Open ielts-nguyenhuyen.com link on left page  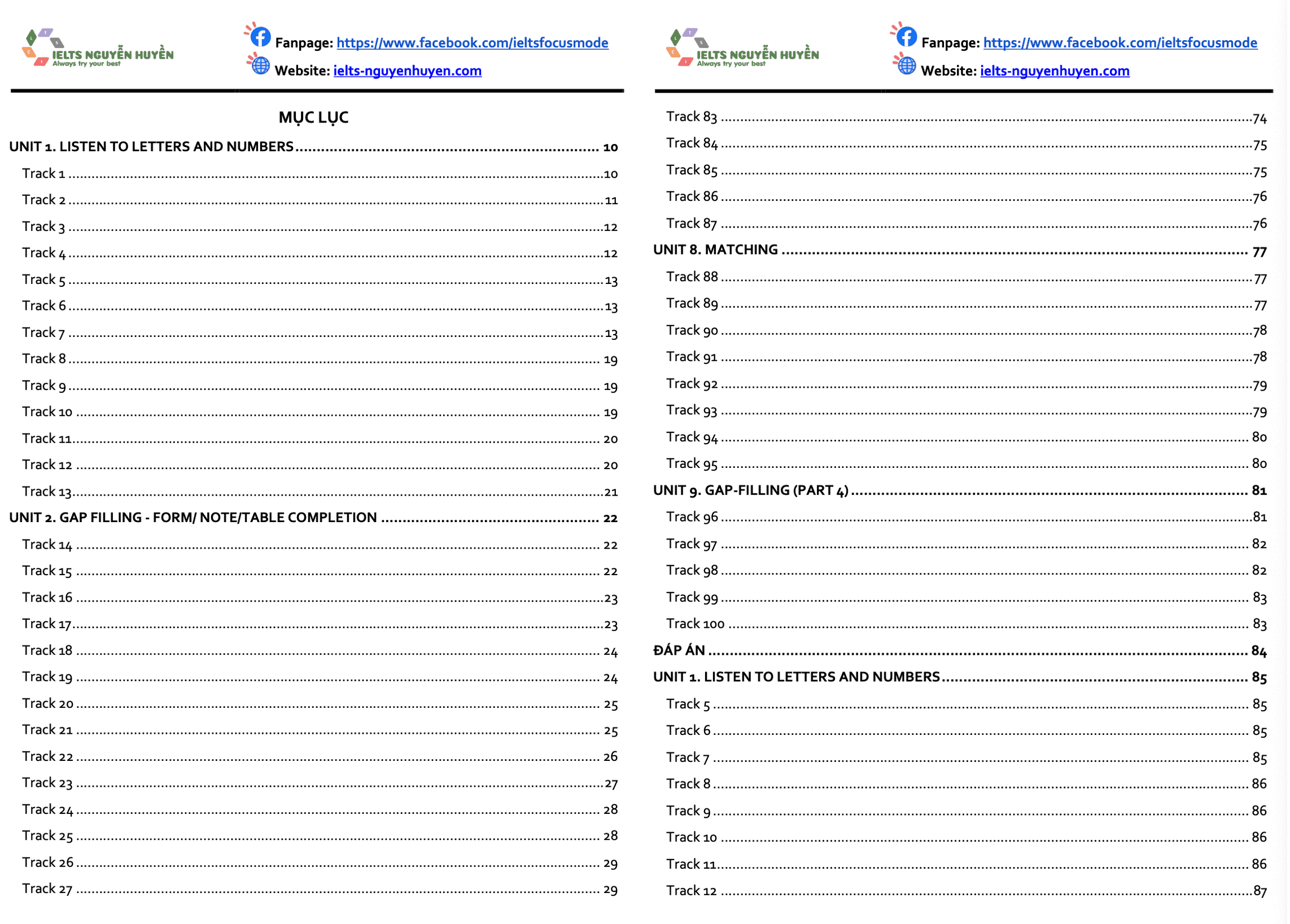(x=407, y=71)
